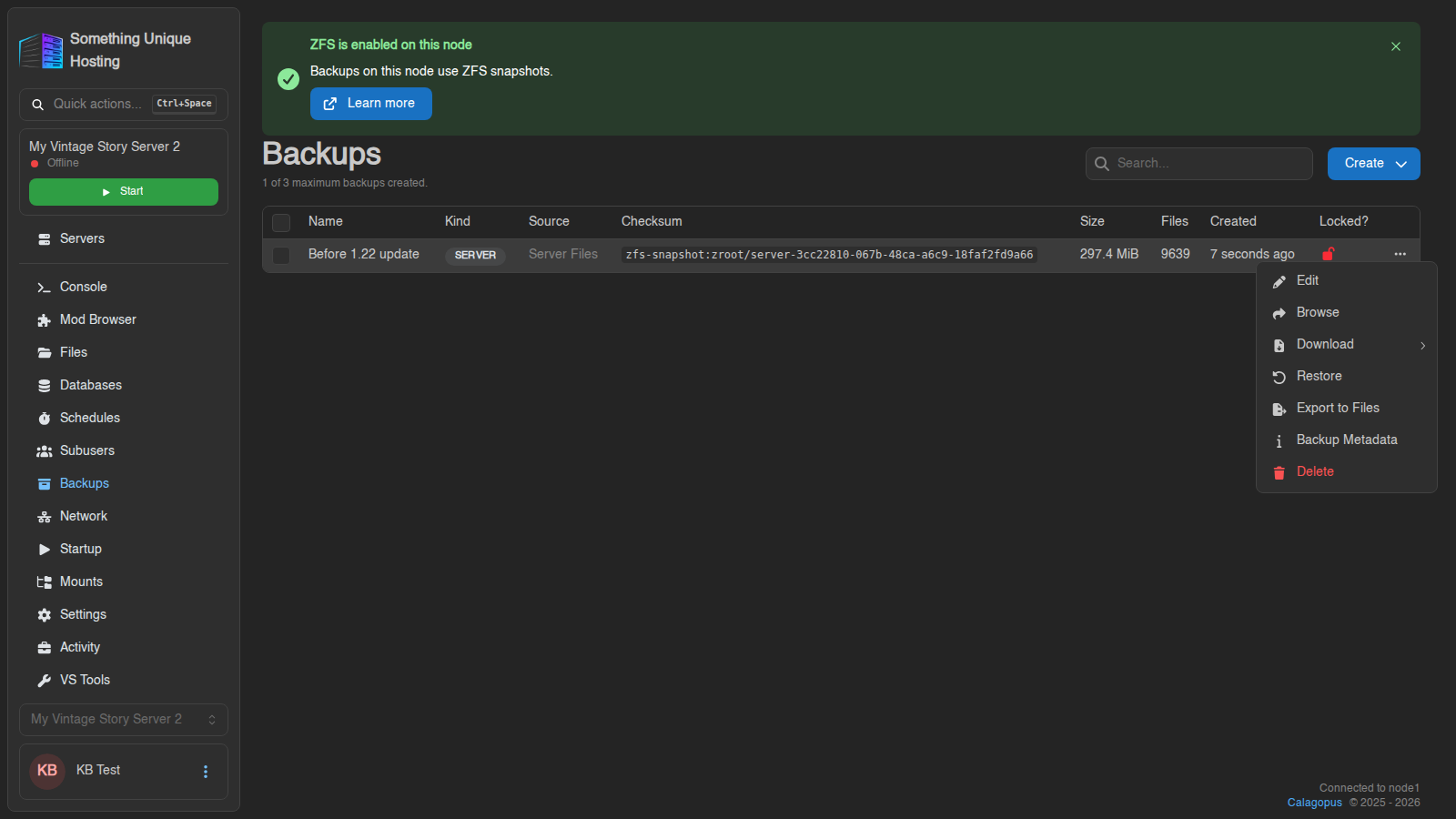Click the SERVER kind badge
1456x819 pixels.
[x=475, y=255]
